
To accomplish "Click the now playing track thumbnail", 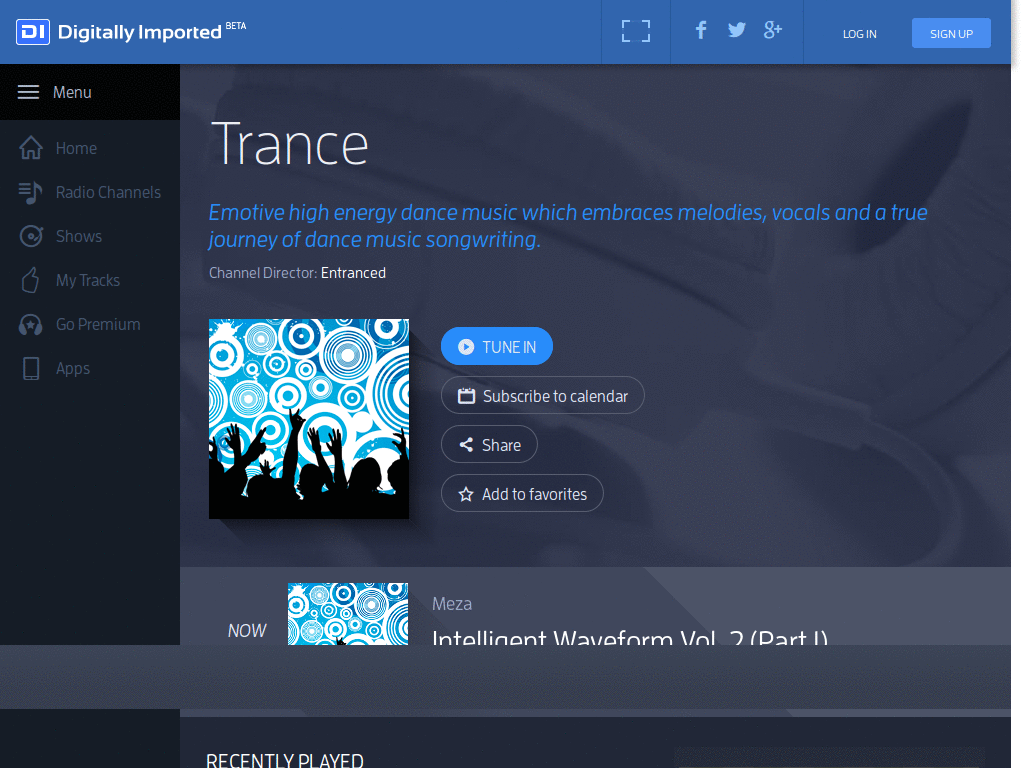I will (x=348, y=614).
